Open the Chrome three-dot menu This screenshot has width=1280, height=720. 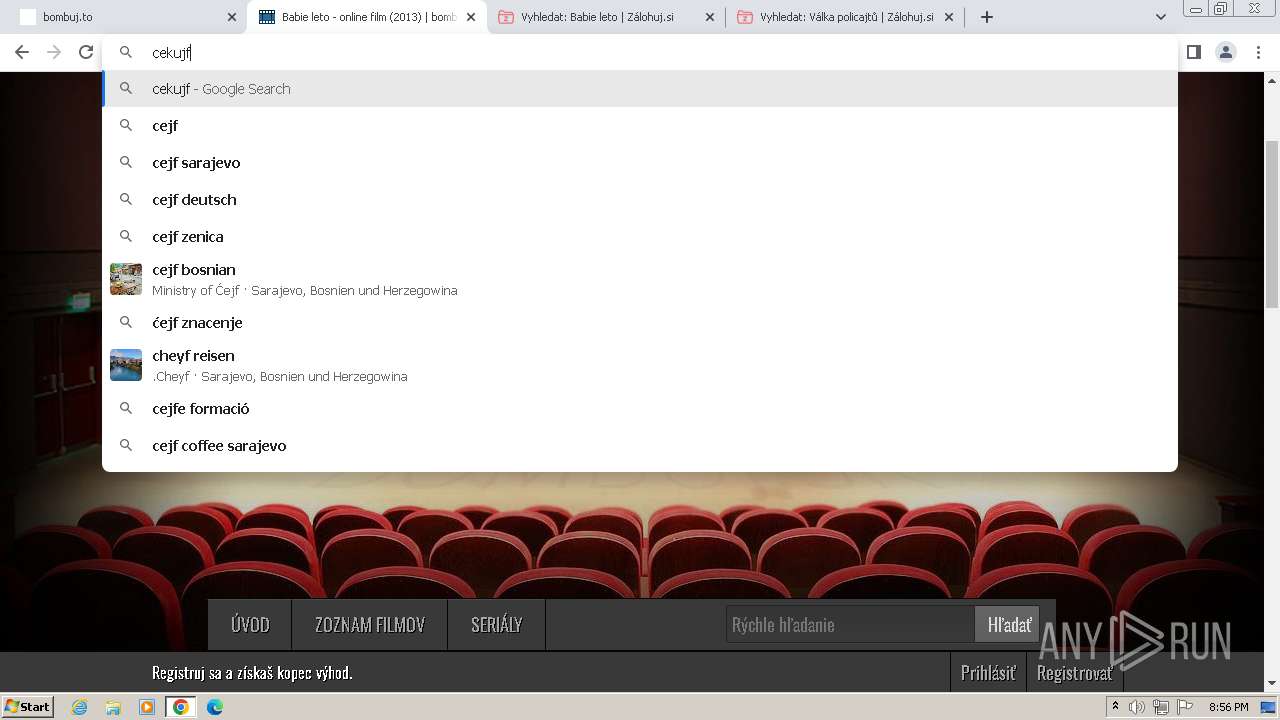tap(1259, 52)
